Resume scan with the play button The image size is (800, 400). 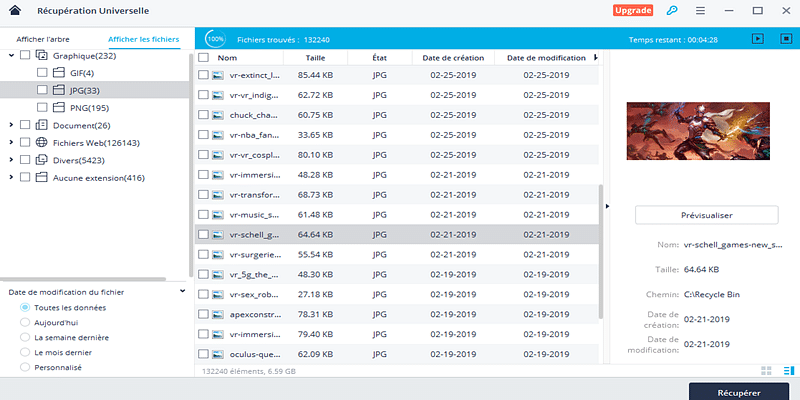[758, 39]
